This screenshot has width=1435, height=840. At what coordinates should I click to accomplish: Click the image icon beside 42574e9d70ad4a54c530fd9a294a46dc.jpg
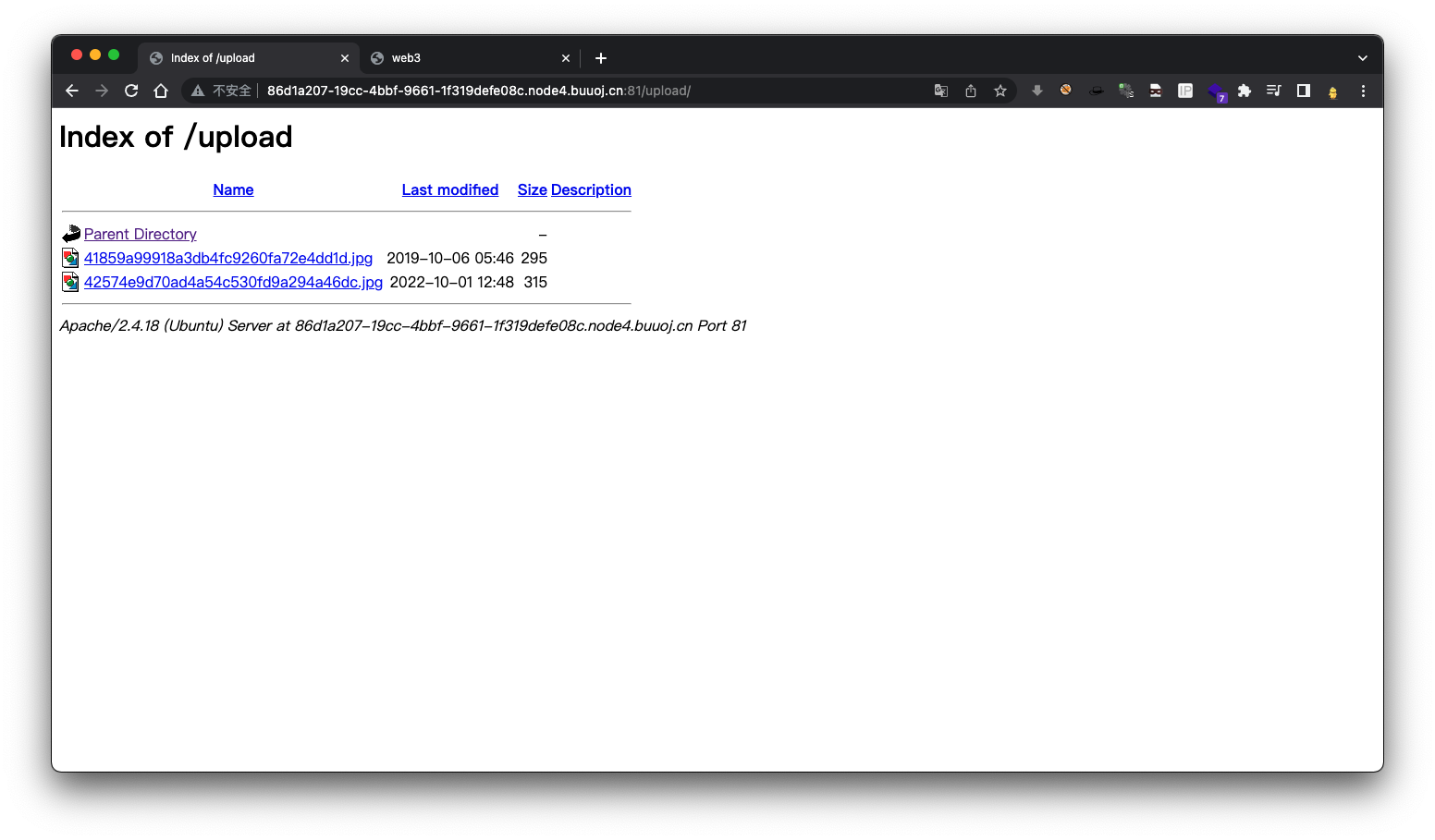(x=70, y=282)
